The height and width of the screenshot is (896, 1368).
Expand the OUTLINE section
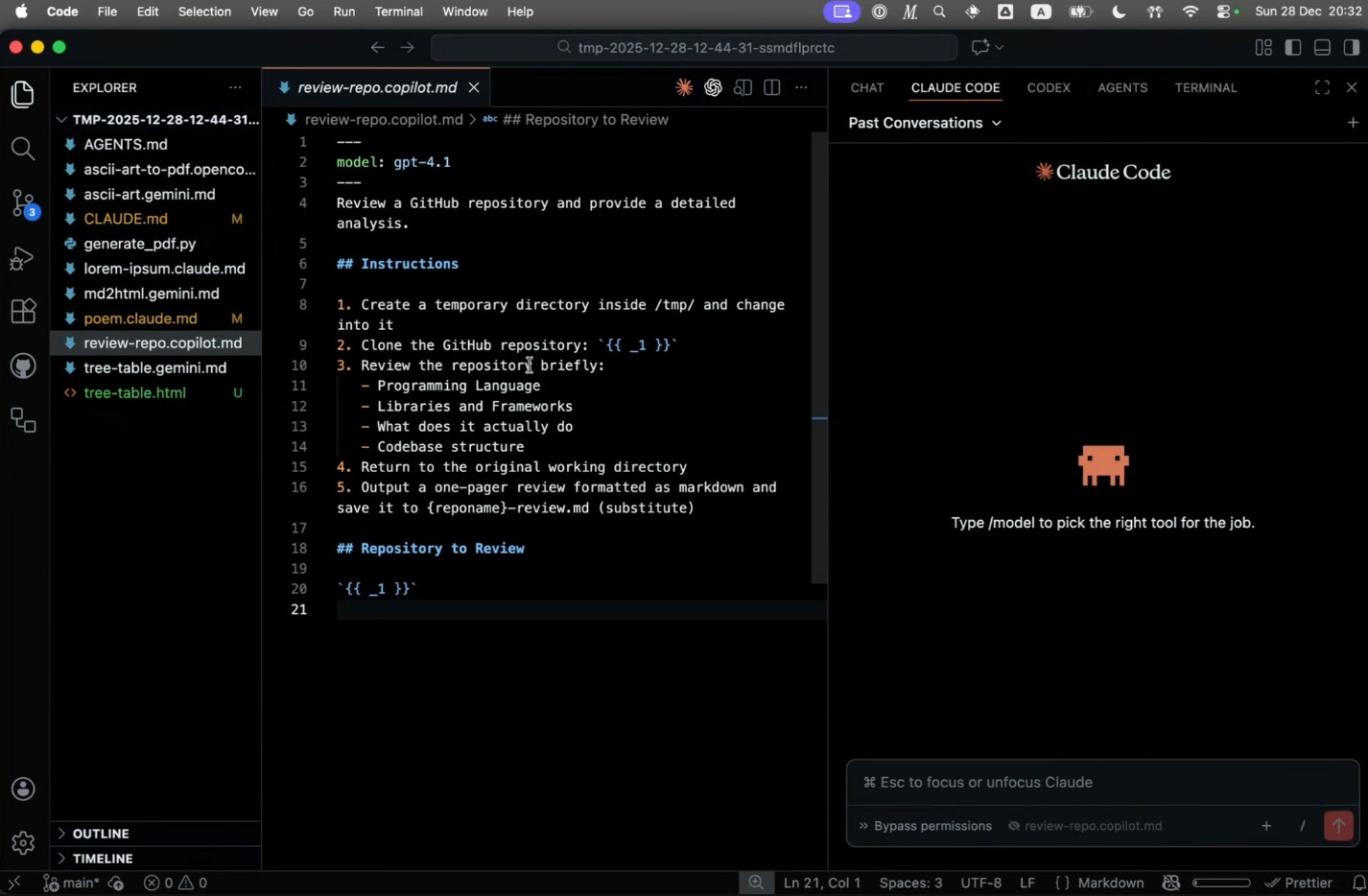click(x=101, y=834)
